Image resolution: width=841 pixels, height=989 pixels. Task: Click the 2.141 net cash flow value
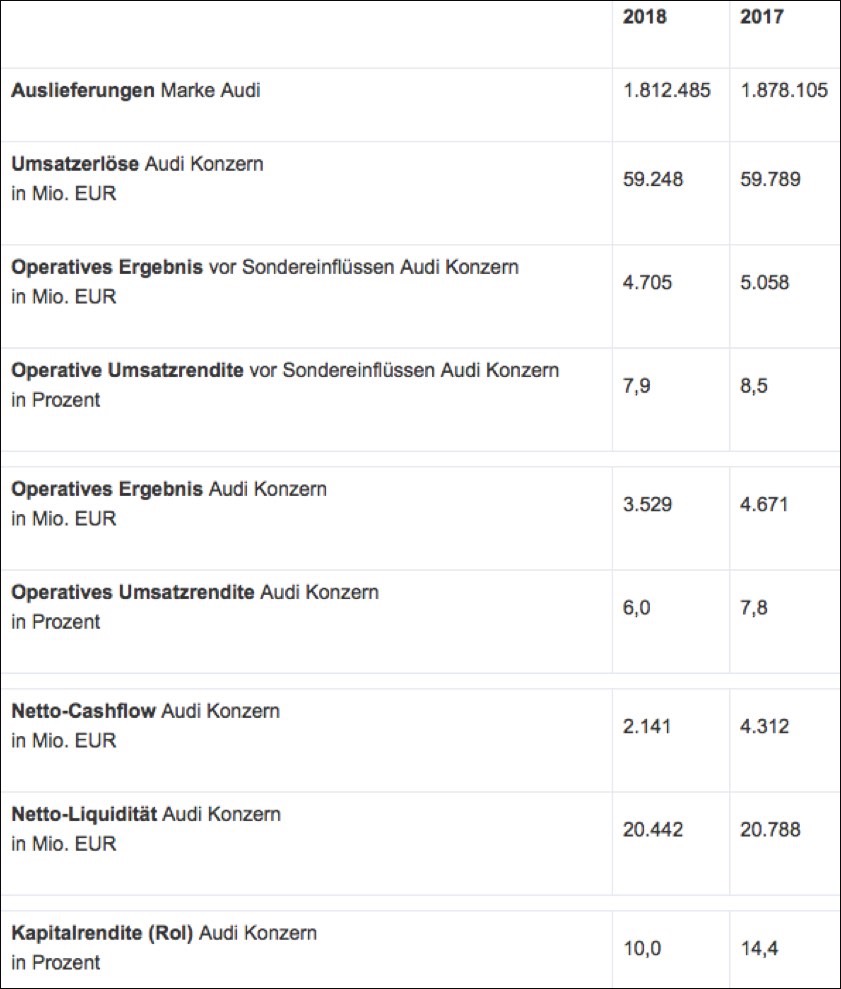tap(647, 727)
